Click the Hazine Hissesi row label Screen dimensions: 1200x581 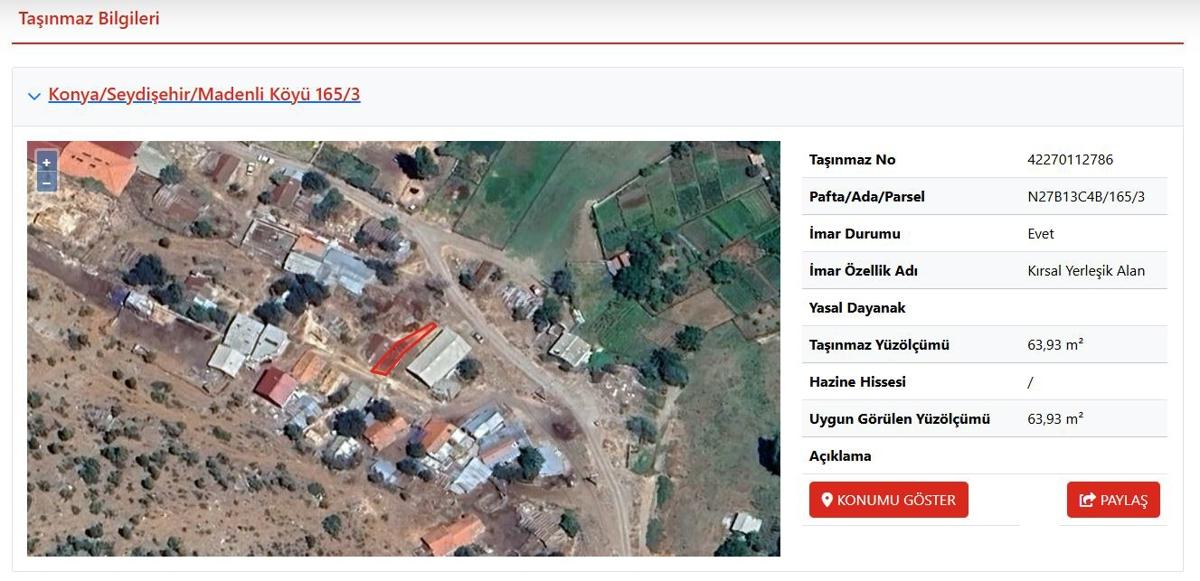(857, 382)
